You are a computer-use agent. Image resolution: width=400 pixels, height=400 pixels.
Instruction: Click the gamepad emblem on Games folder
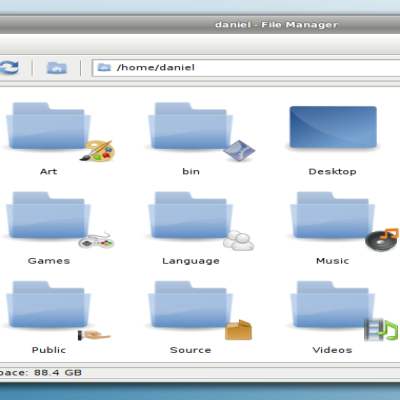(x=97, y=240)
